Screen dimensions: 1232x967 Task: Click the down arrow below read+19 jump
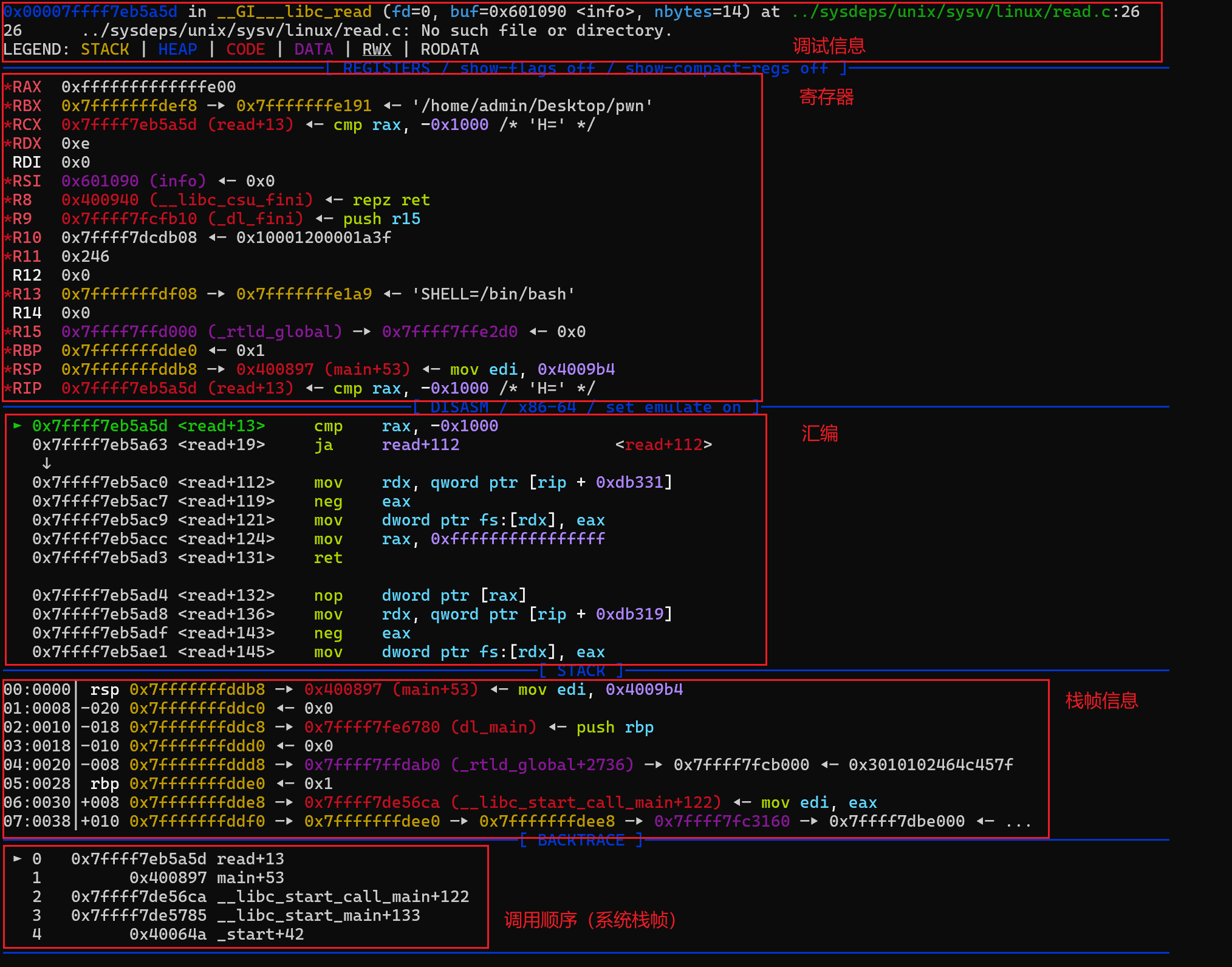47,463
